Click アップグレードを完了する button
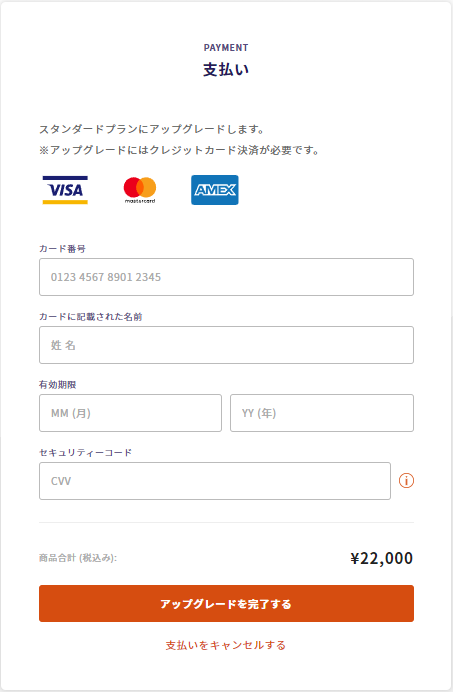 (x=226, y=604)
